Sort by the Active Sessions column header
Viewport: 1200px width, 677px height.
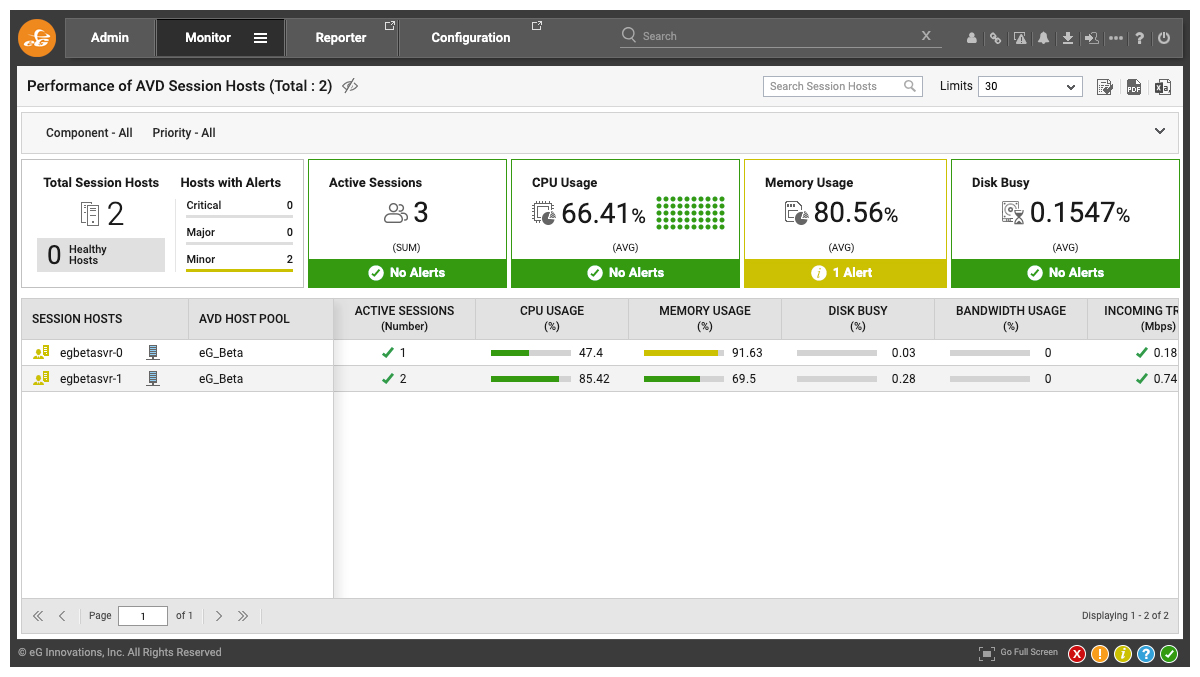[x=404, y=318]
